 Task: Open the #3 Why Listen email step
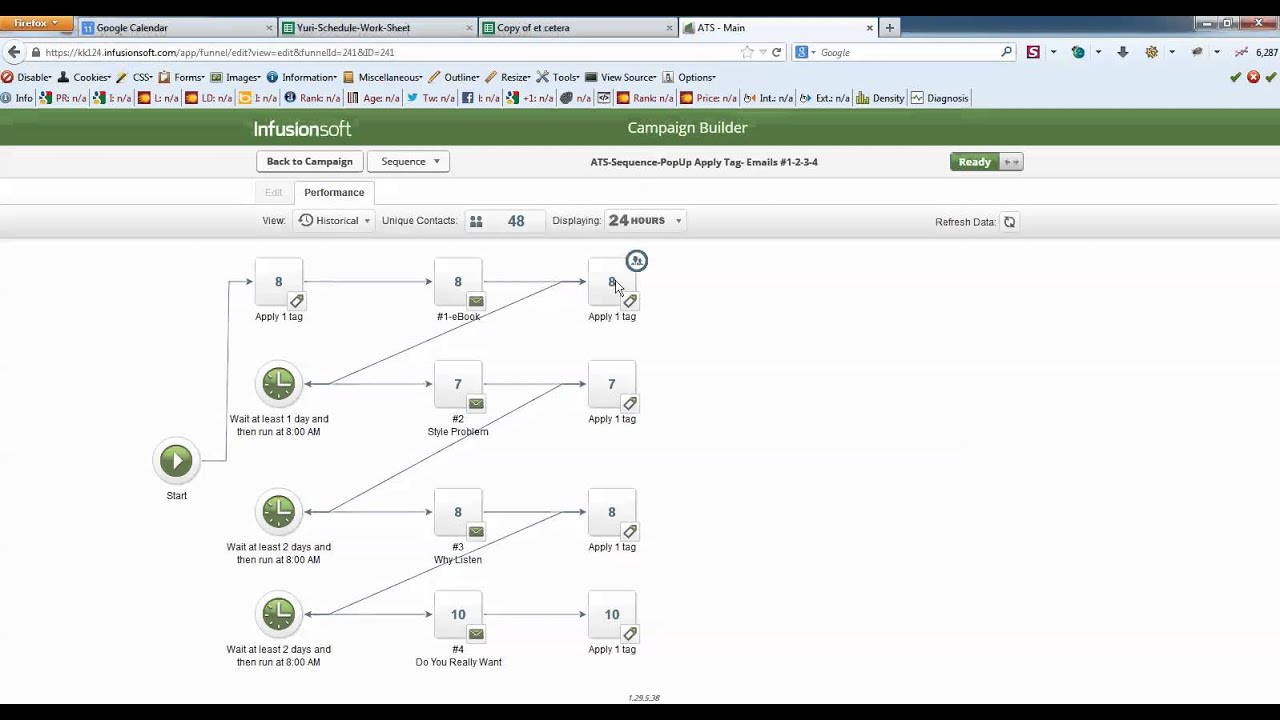pyautogui.click(x=458, y=513)
